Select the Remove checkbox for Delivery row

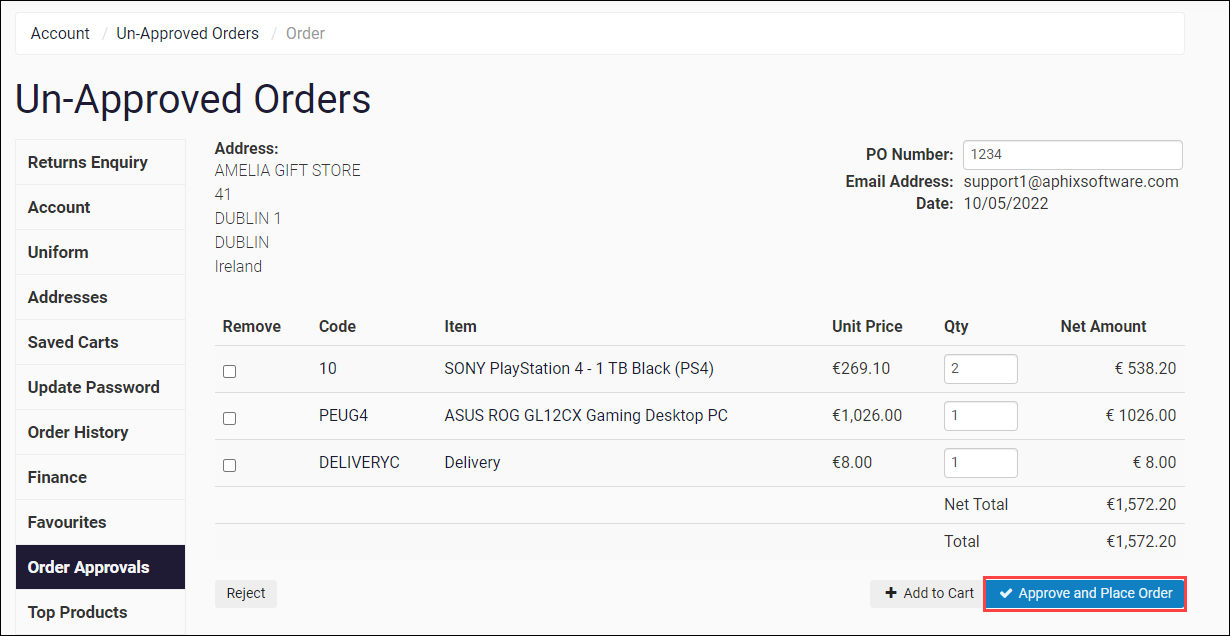coord(230,465)
